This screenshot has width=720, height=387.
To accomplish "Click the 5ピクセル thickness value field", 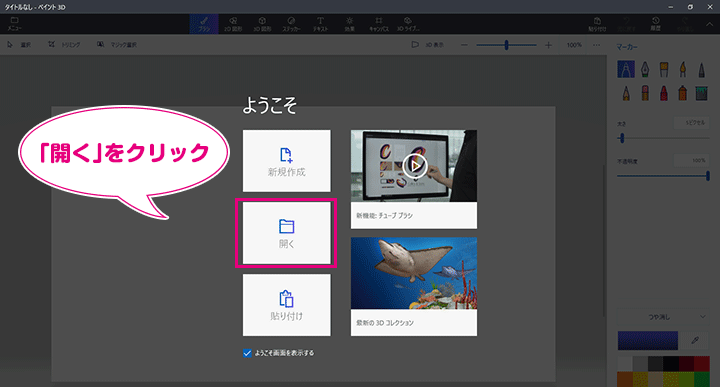I will click(x=692, y=123).
